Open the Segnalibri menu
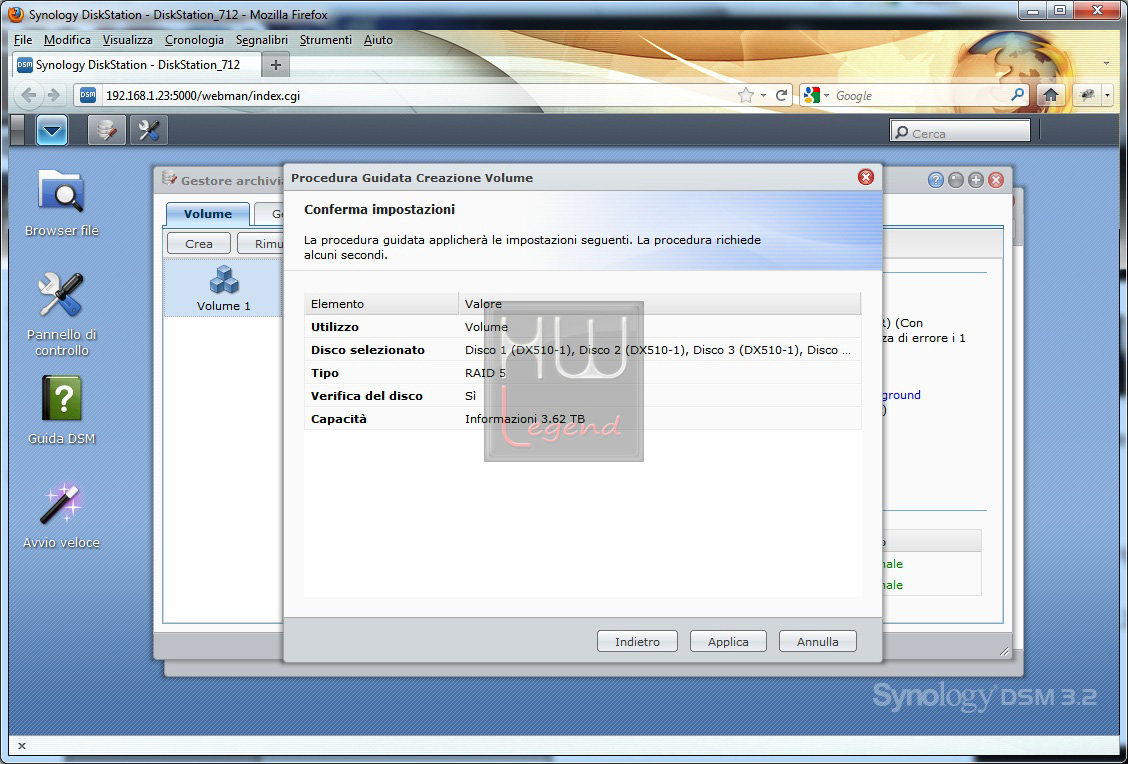 point(262,40)
